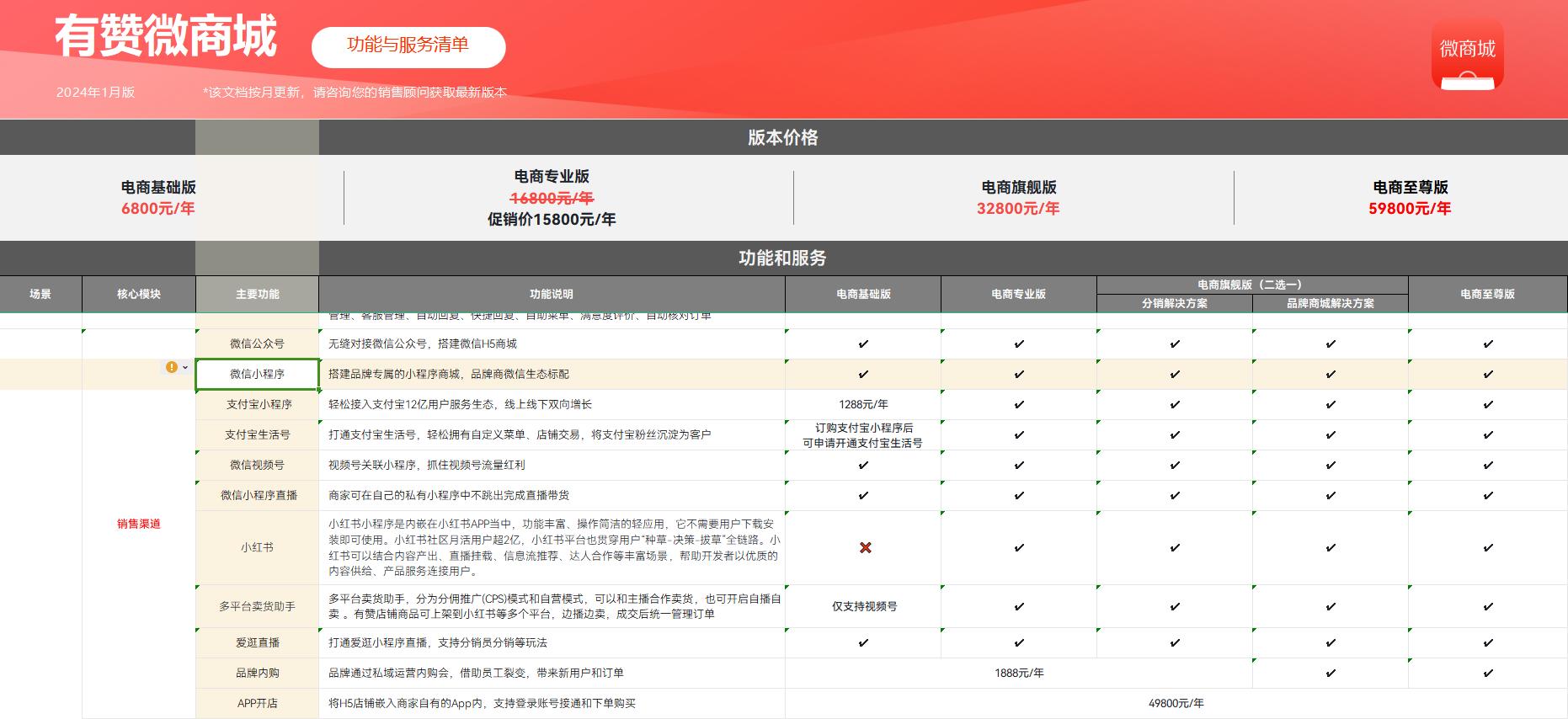Click the 分销解决方案 sub-header
The image size is (1568, 719).
tap(1175, 303)
